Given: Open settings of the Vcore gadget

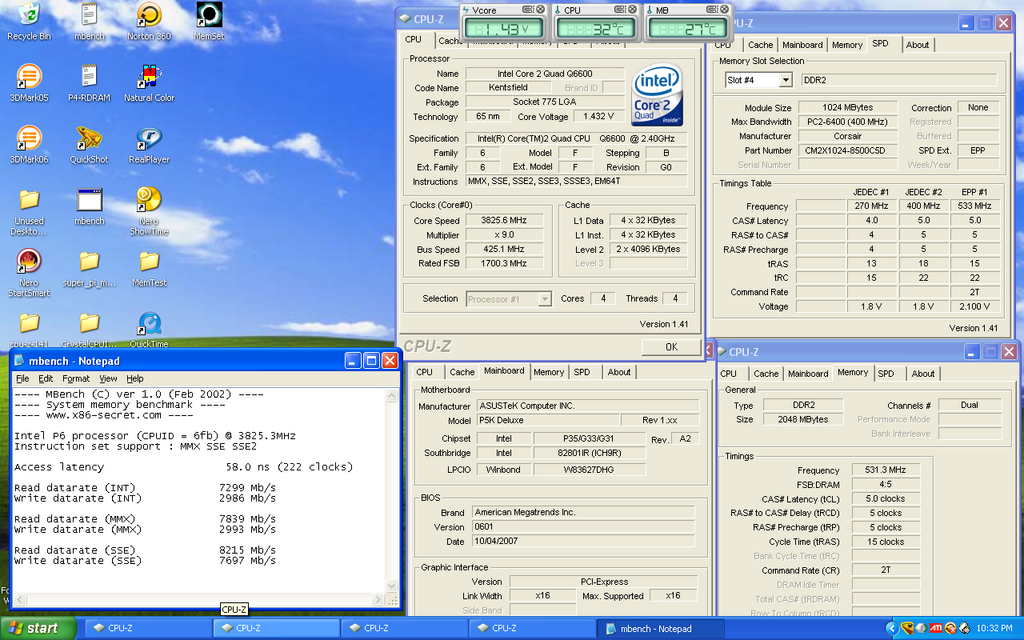Looking at the screenshot, I should [528, 10].
